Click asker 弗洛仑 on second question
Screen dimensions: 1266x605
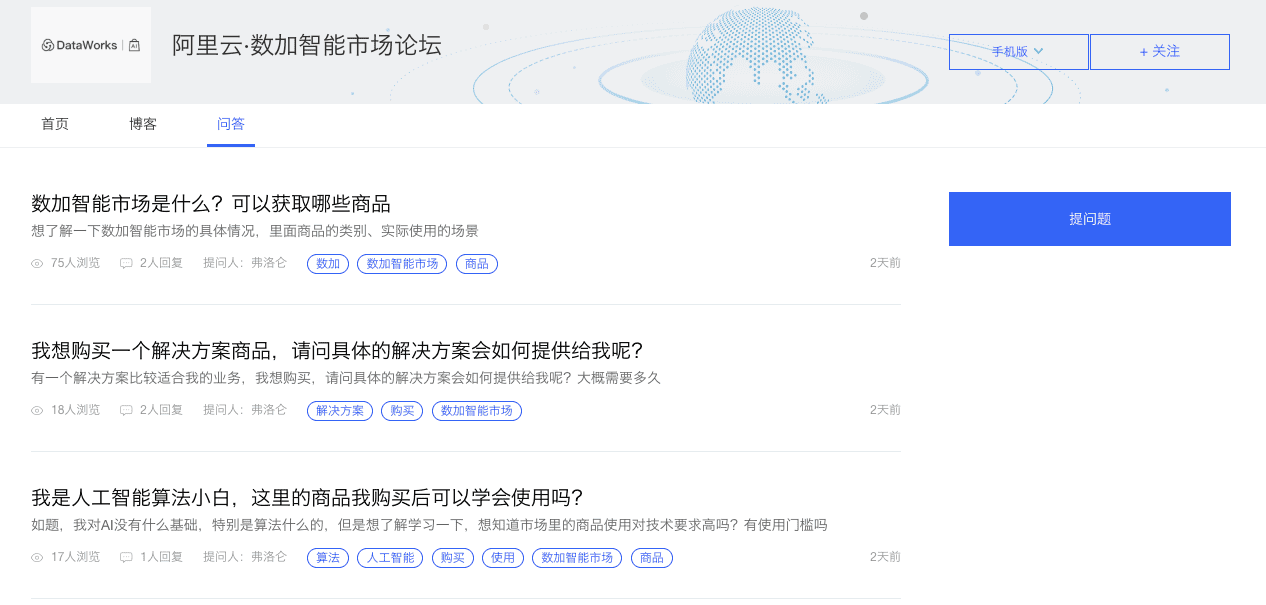[x=269, y=410]
